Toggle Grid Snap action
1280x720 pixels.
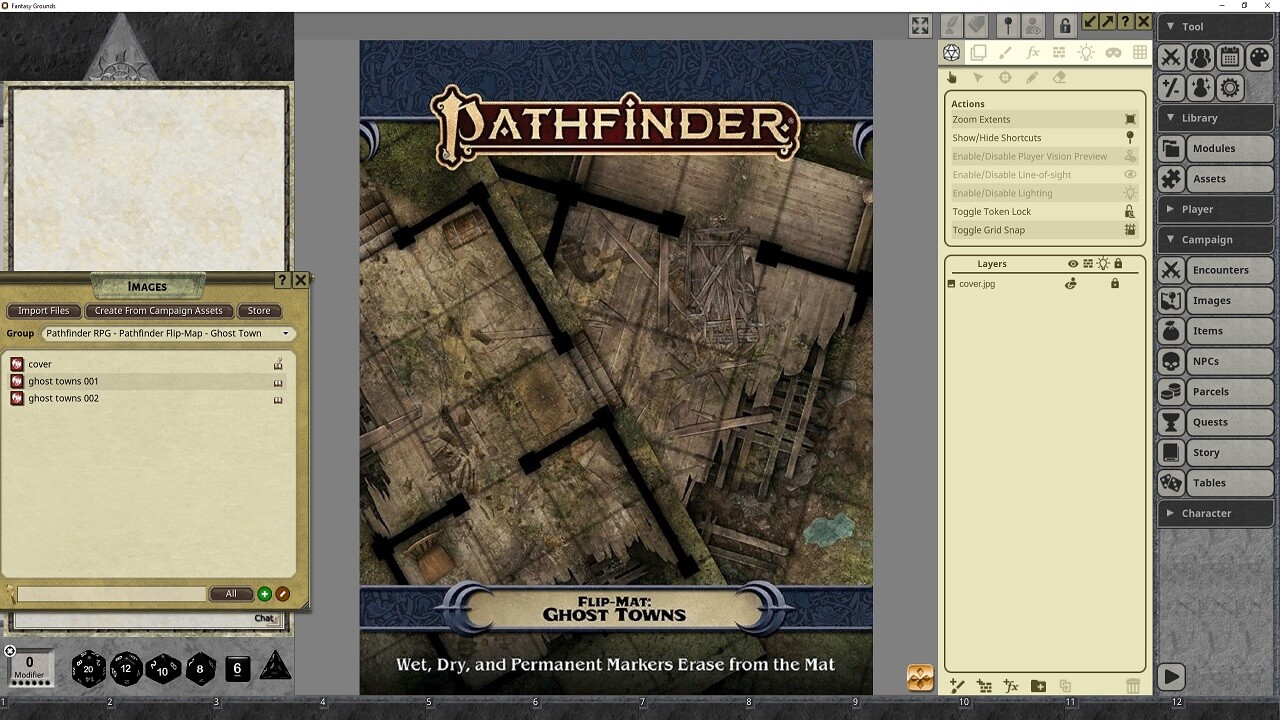click(x=1040, y=229)
